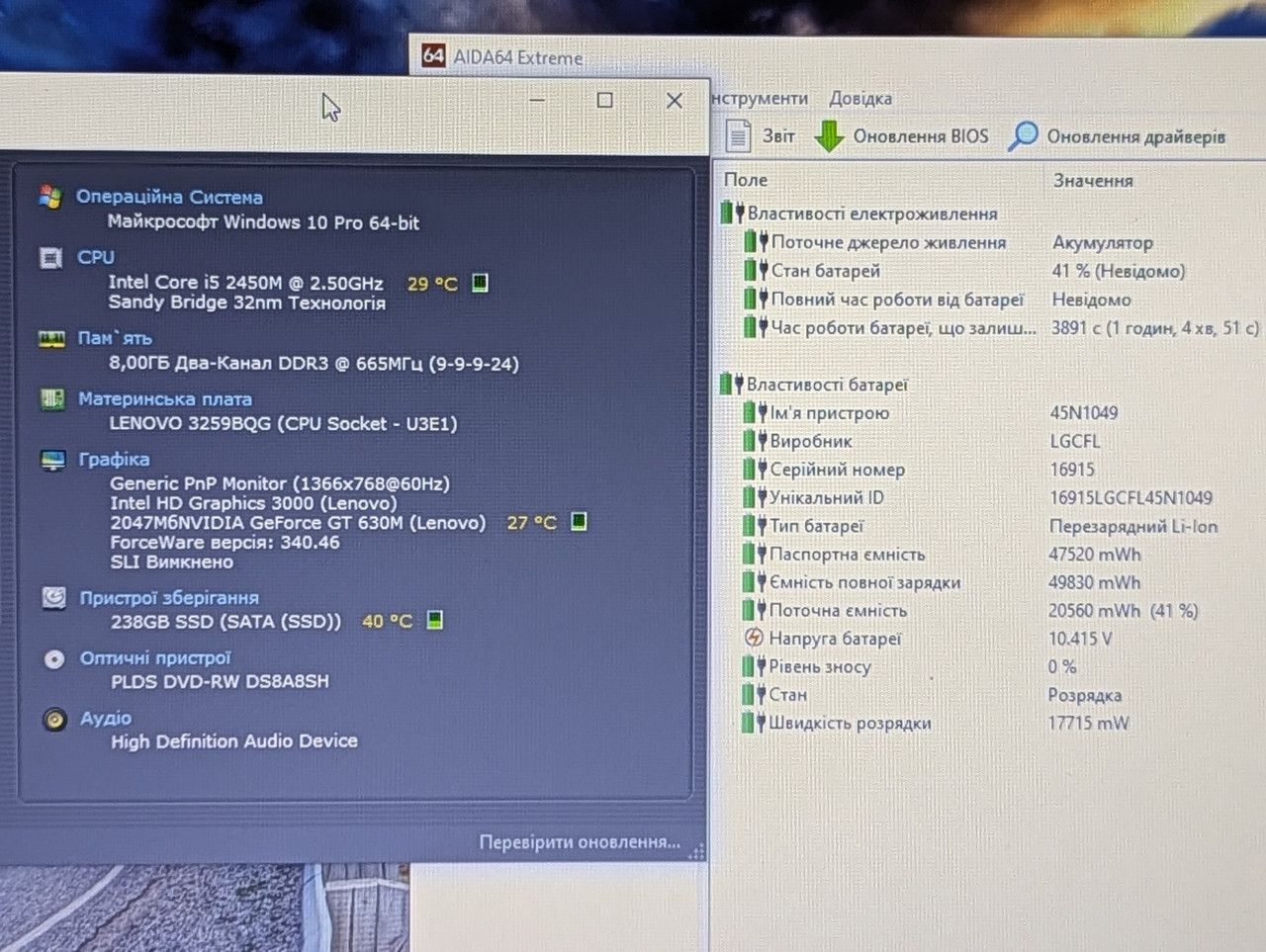Open the Материнська плата section link
1266x952 pixels.
click(165, 399)
